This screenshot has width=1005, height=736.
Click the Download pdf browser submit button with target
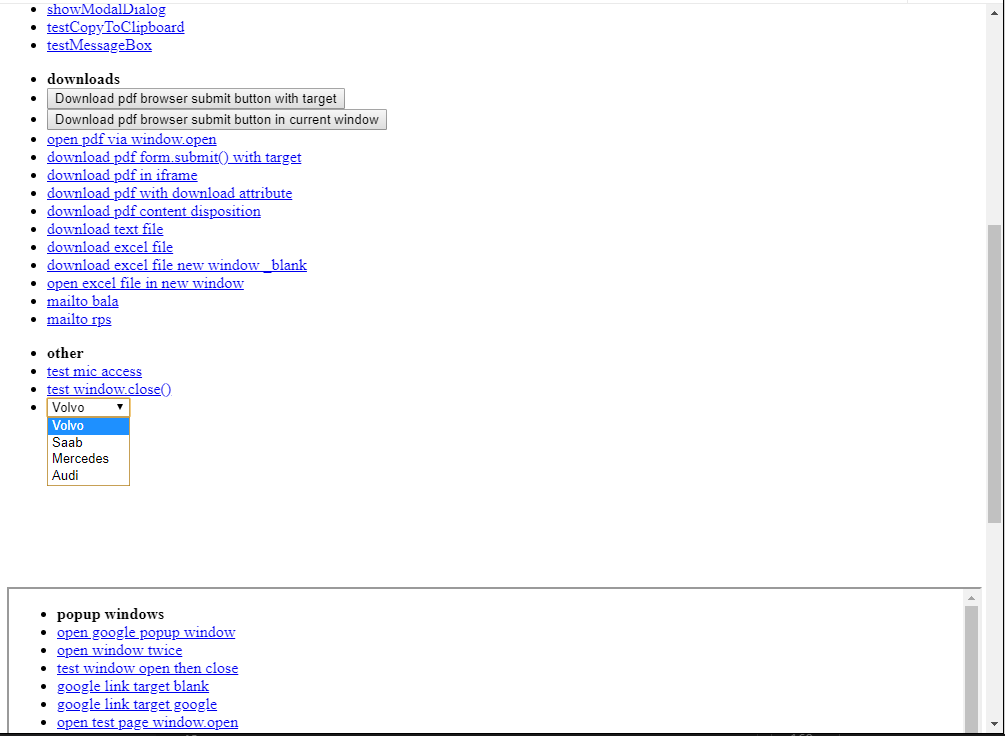coord(195,98)
